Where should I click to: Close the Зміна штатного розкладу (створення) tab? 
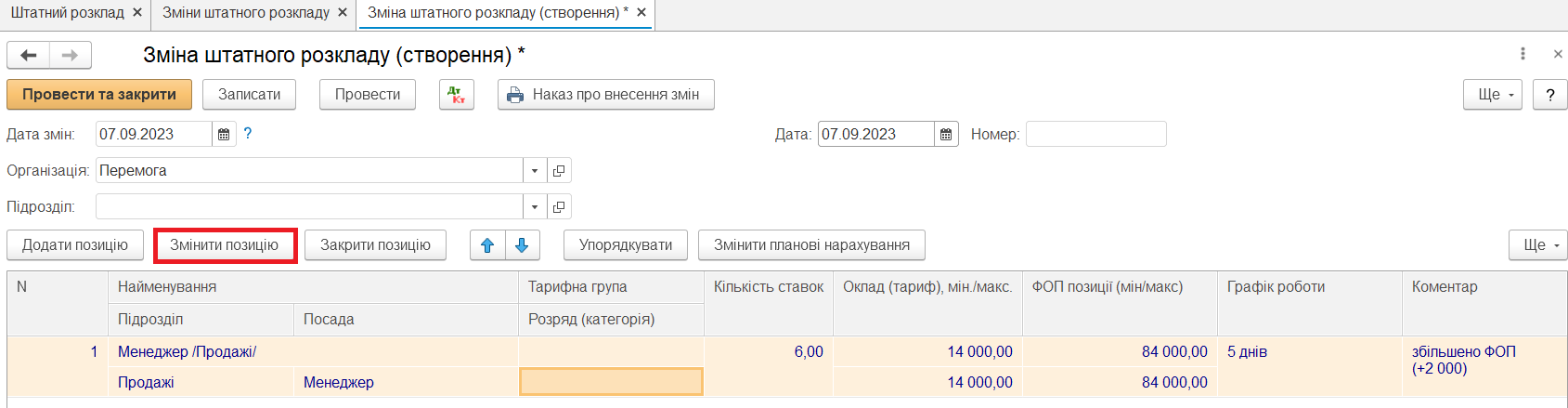(x=641, y=13)
